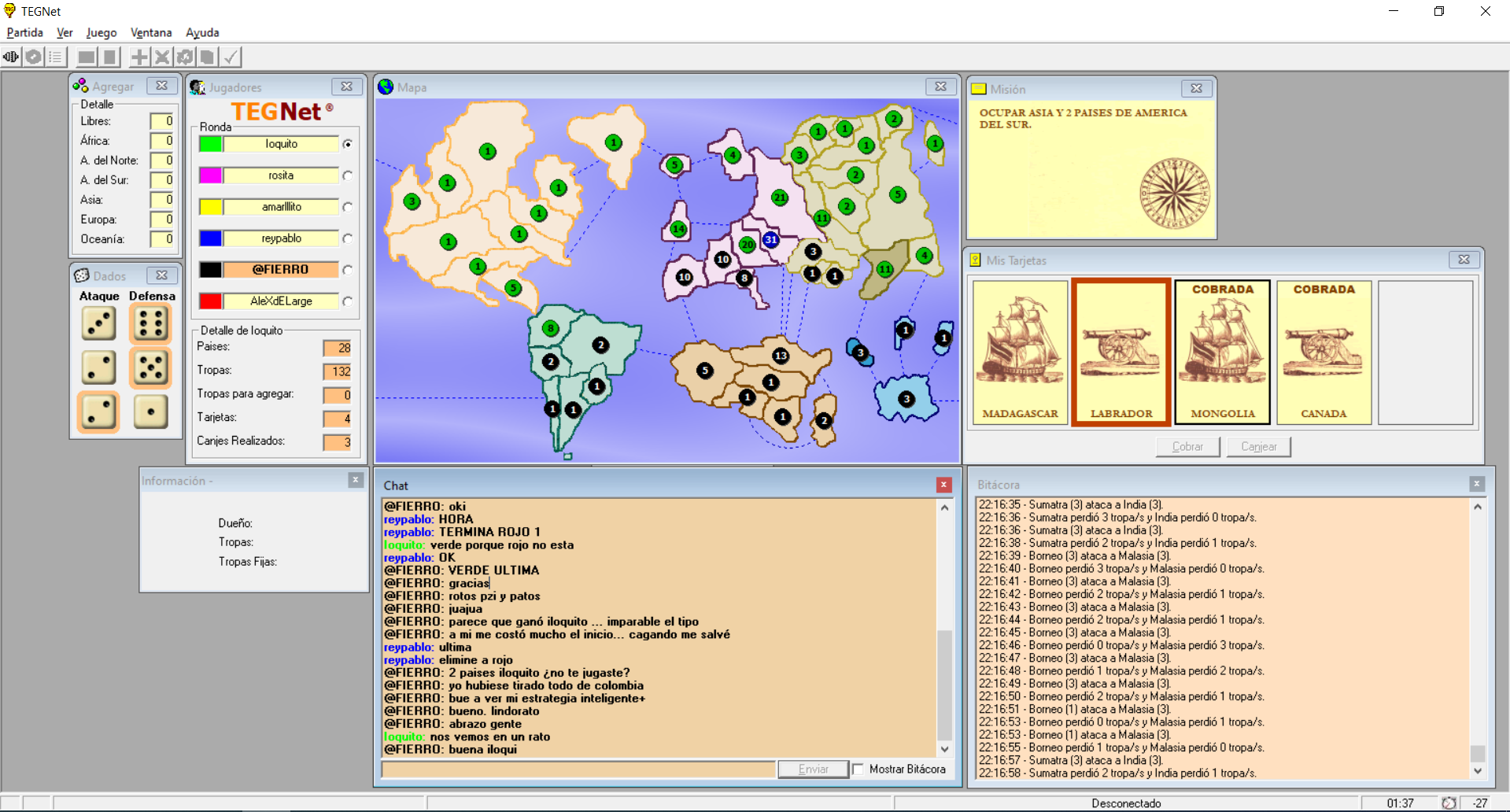Viewport: 1510px width, 812px height.
Task: Click the Jugadores panel players icon
Action: [x=198, y=87]
